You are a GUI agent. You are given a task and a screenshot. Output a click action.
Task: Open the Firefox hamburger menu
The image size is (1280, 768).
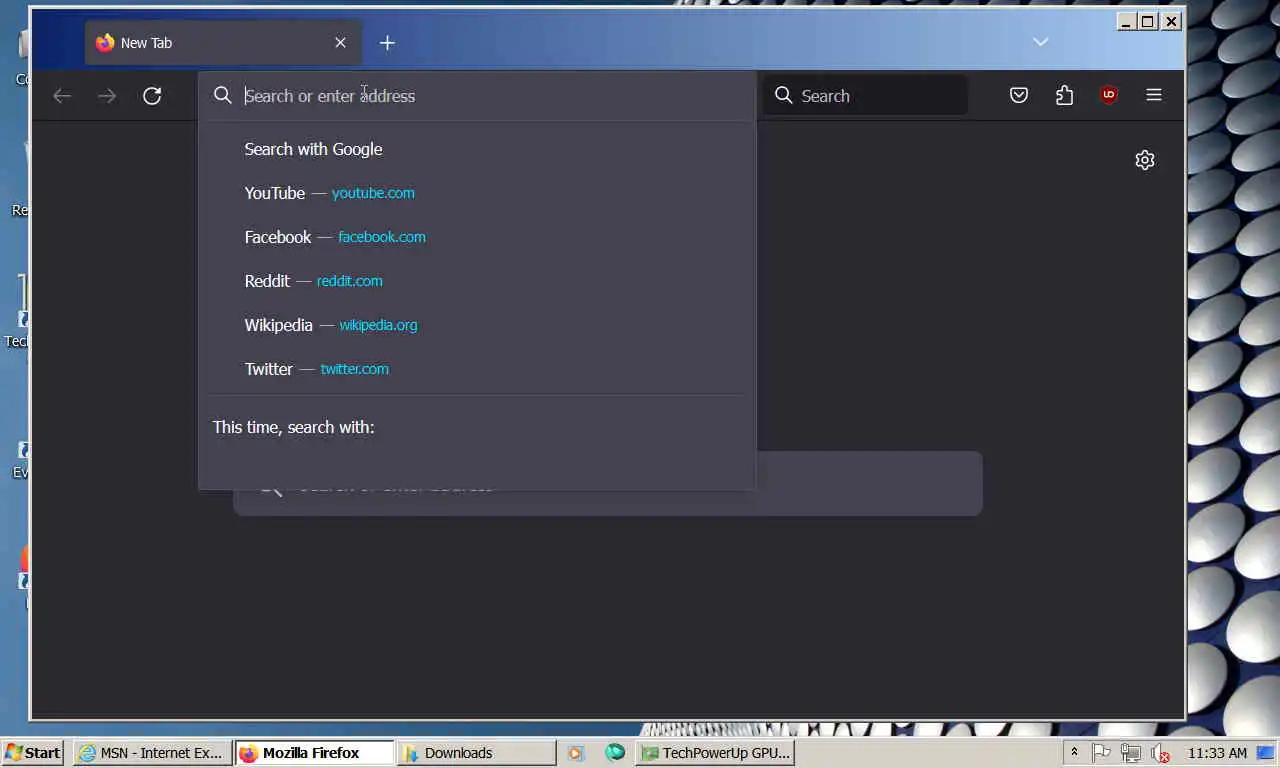1153,96
